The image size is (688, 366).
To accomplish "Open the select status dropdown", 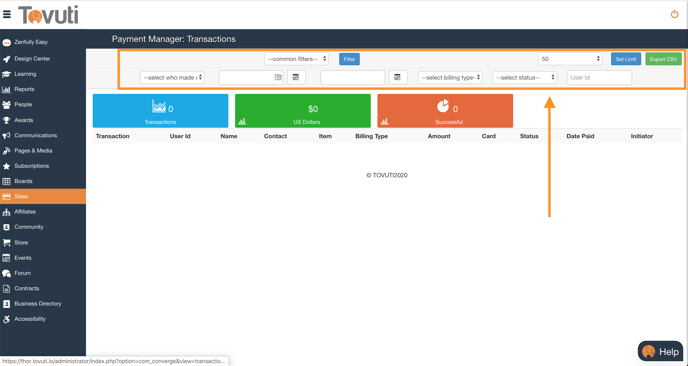I will click(x=525, y=77).
